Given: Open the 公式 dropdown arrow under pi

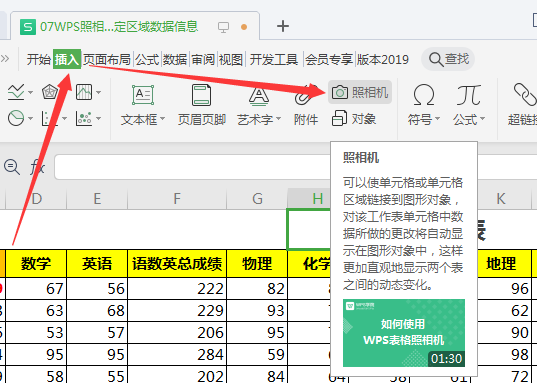Looking at the screenshot, I should click(x=483, y=119).
